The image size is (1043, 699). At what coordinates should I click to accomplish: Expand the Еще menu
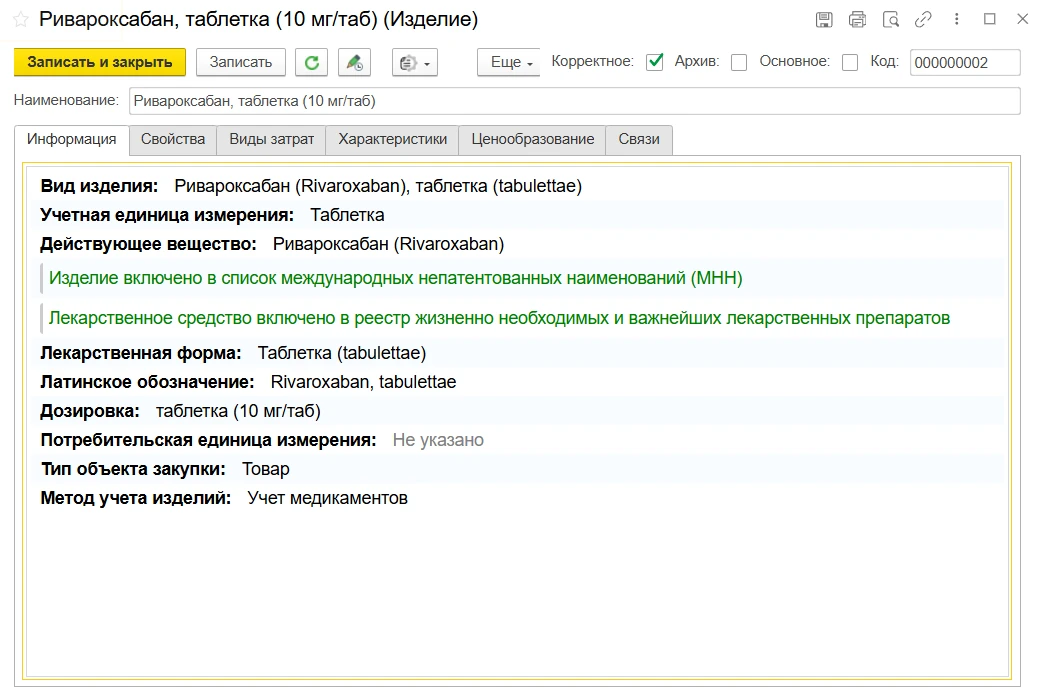click(509, 63)
